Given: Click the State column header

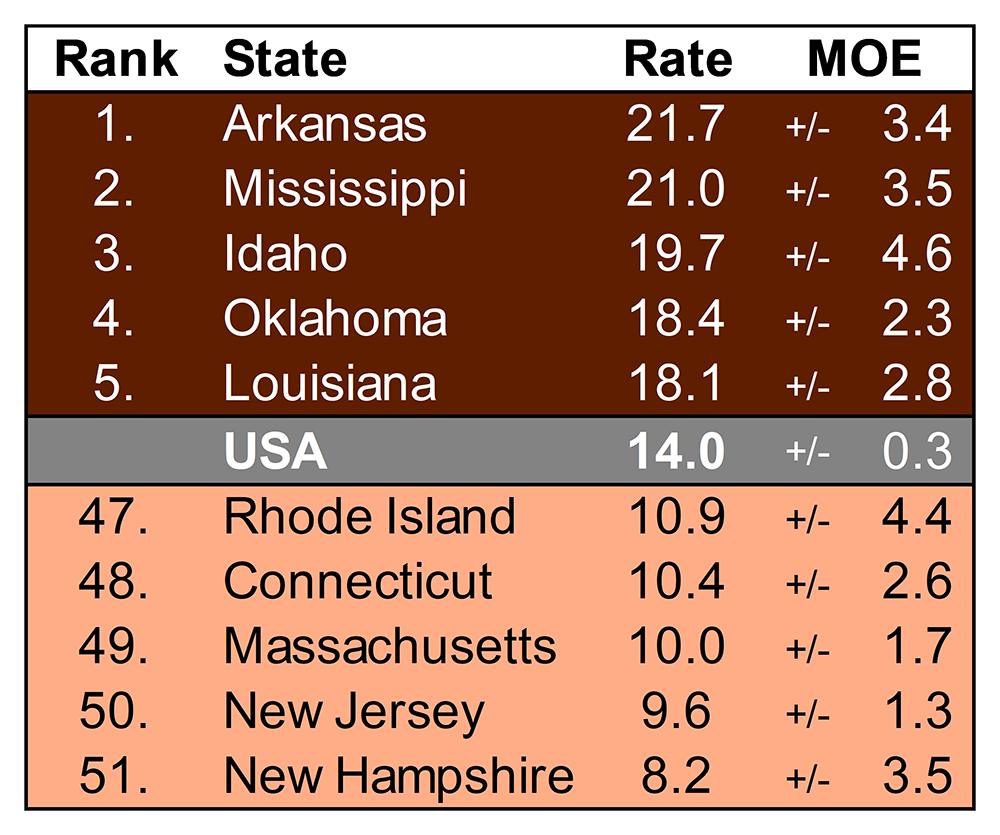Looking at the screenshot, I should click(285, 60).
